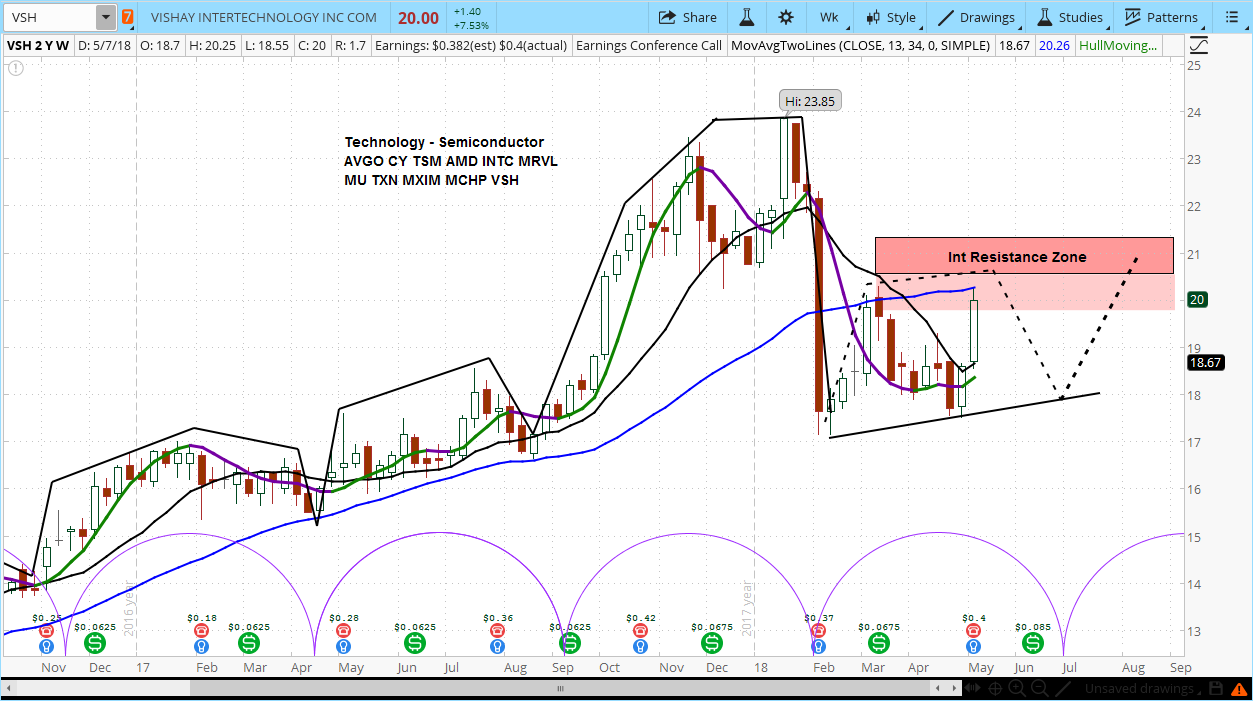This screenshot has width=1253, height=701.
Task: Click the Share button
Action: (687, 17)
